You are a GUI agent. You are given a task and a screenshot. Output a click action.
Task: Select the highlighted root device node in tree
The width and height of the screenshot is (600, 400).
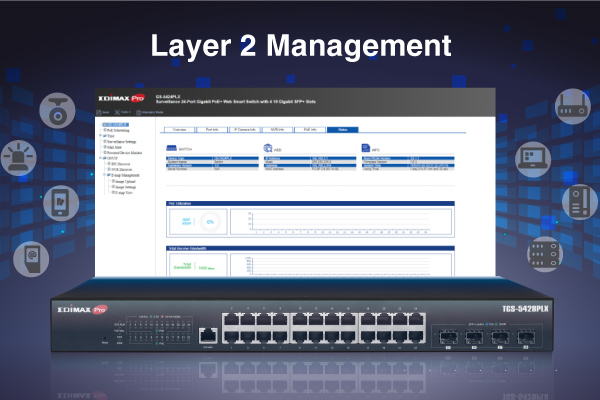[116, 125]
